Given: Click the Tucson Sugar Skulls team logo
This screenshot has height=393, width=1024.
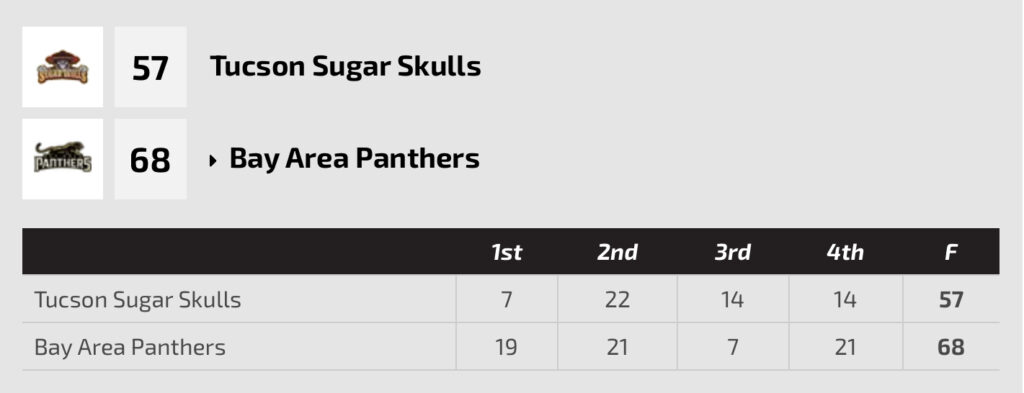Looking at the screenshot, I should point(63,67).
